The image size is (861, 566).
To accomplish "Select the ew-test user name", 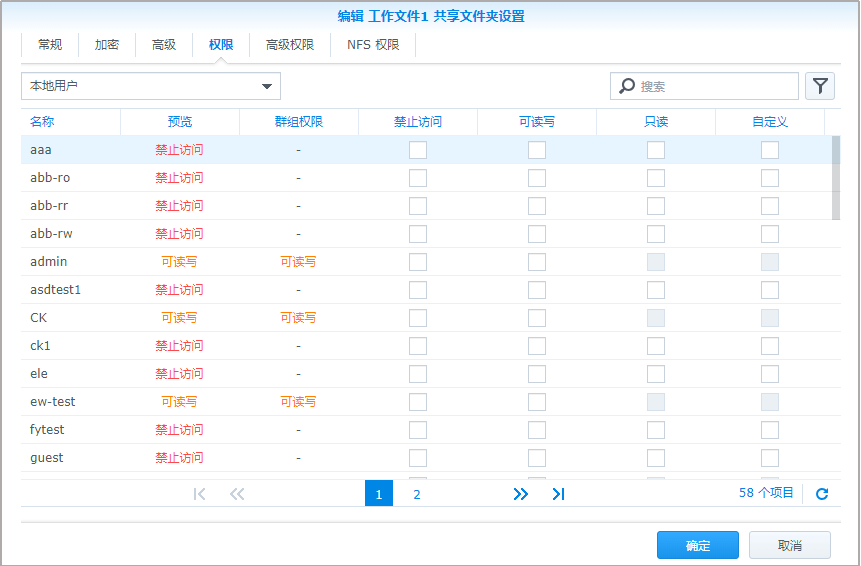I will [x=53, y=402].
